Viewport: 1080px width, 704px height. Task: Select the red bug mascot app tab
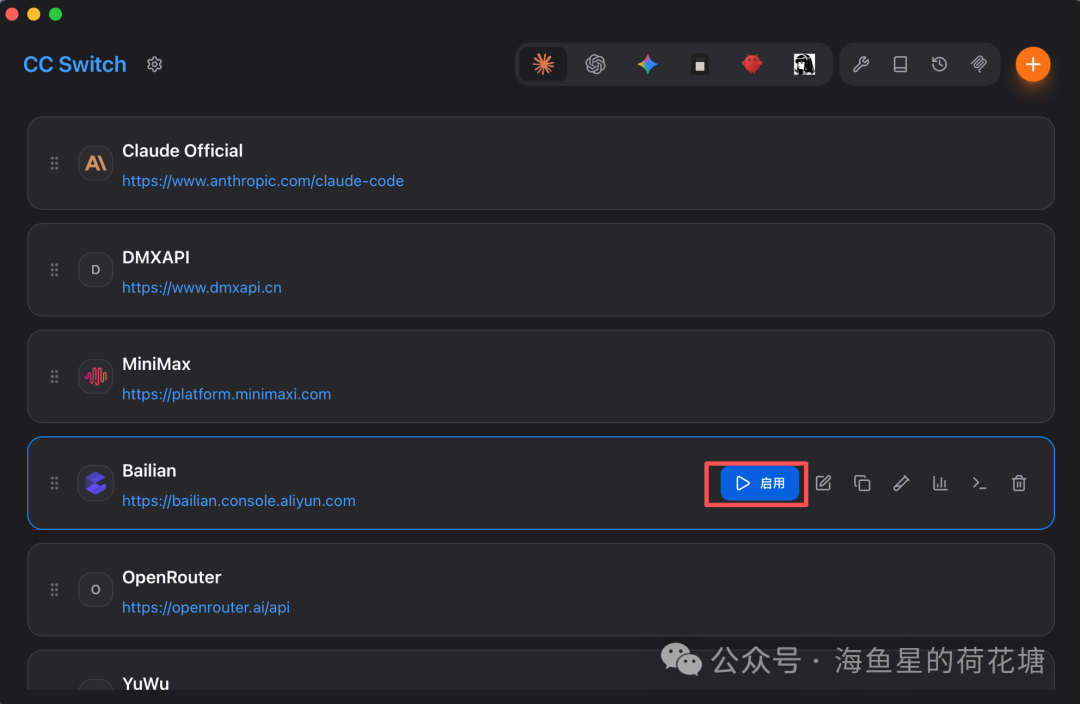(x=752, y=64)
